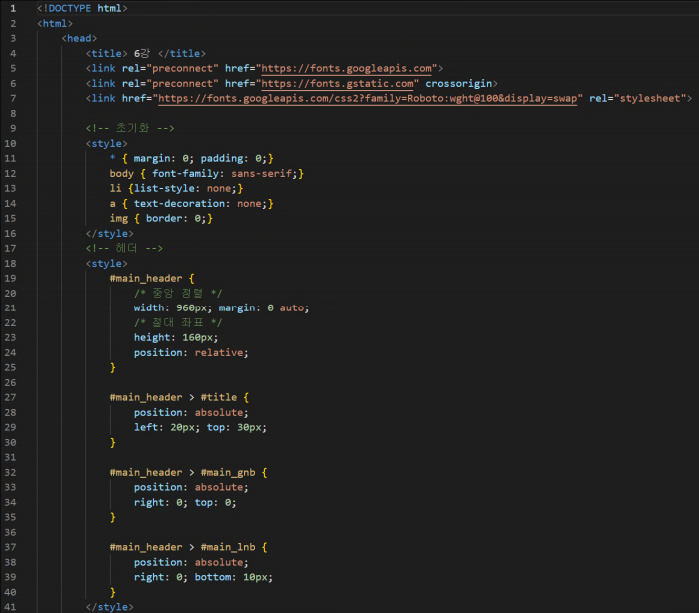The width and height of the screenshot is (699, 613).
Task: Click the li list-style: none rule
Action: [x=176, y=189]
